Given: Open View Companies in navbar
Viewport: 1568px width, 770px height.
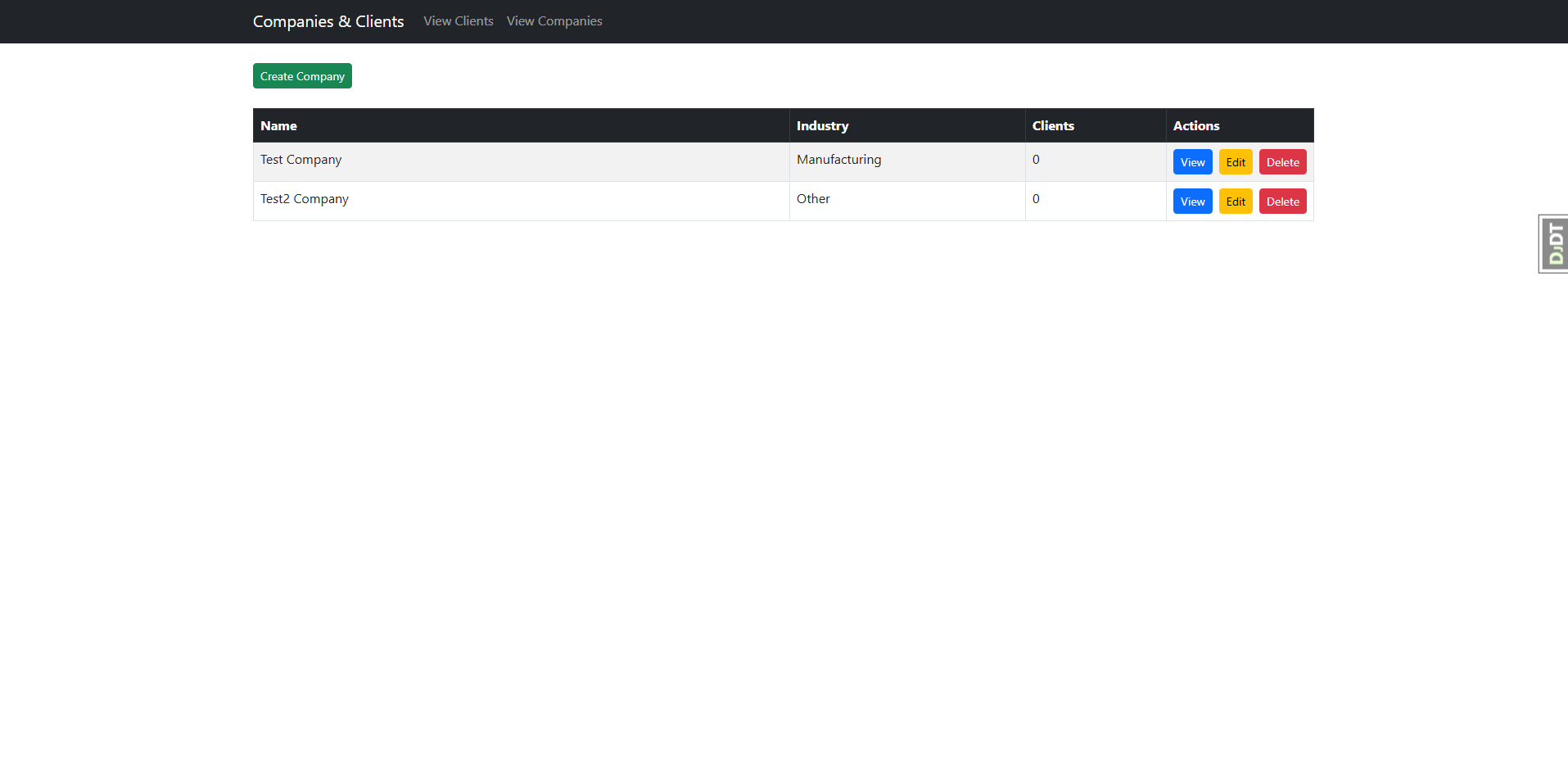Looking at the screenshot, I should point(554,21).
